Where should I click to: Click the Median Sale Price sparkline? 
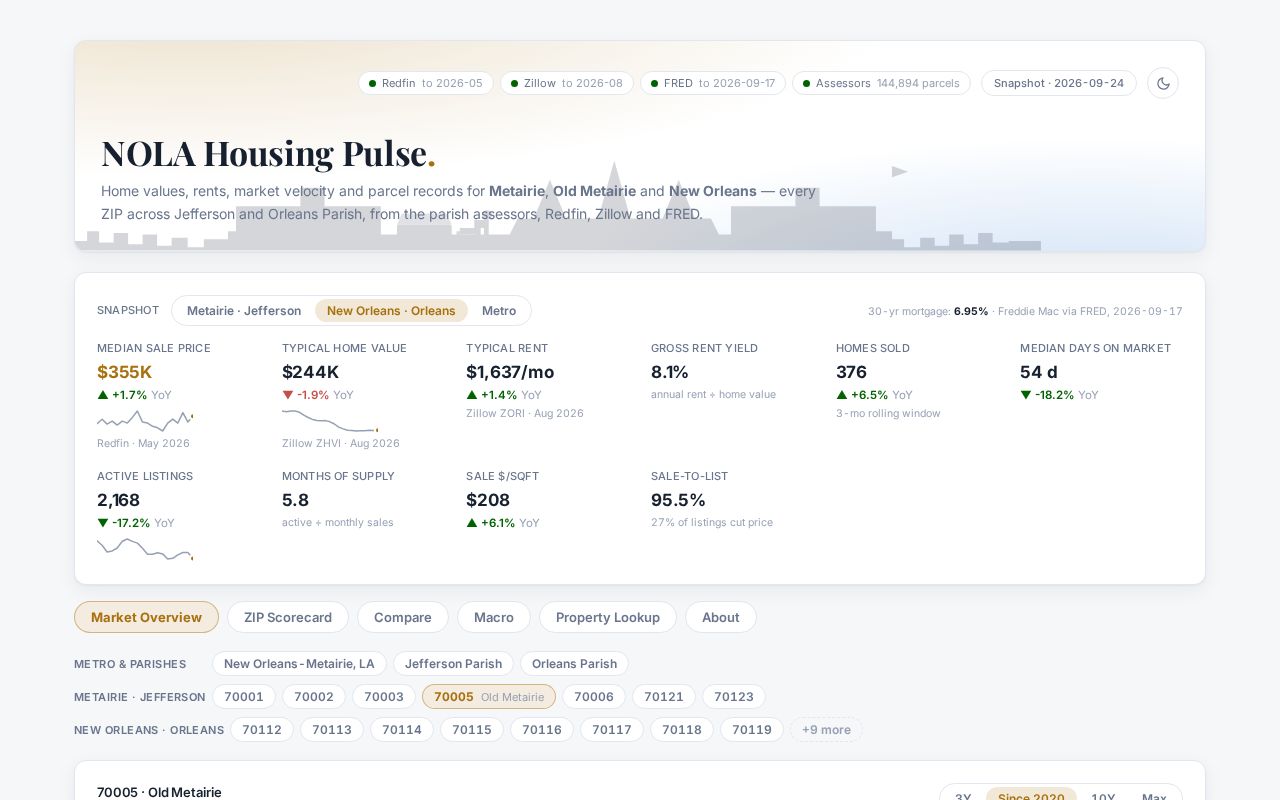145,419
